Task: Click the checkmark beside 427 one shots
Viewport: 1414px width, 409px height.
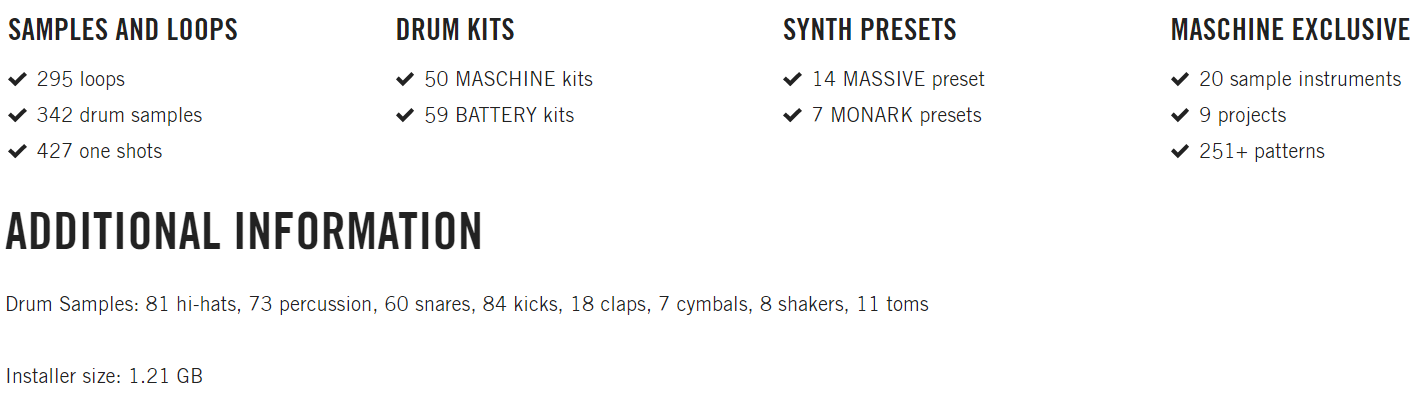Action: pos(16,151)
